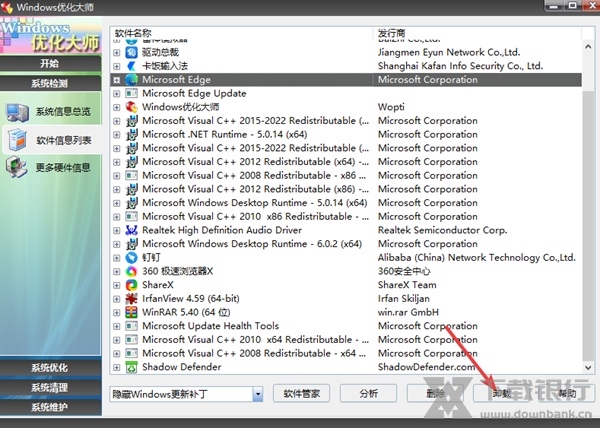600x428 pixels.
Task: Open the 系统清理 section
Action: click(x=50, y=387)
